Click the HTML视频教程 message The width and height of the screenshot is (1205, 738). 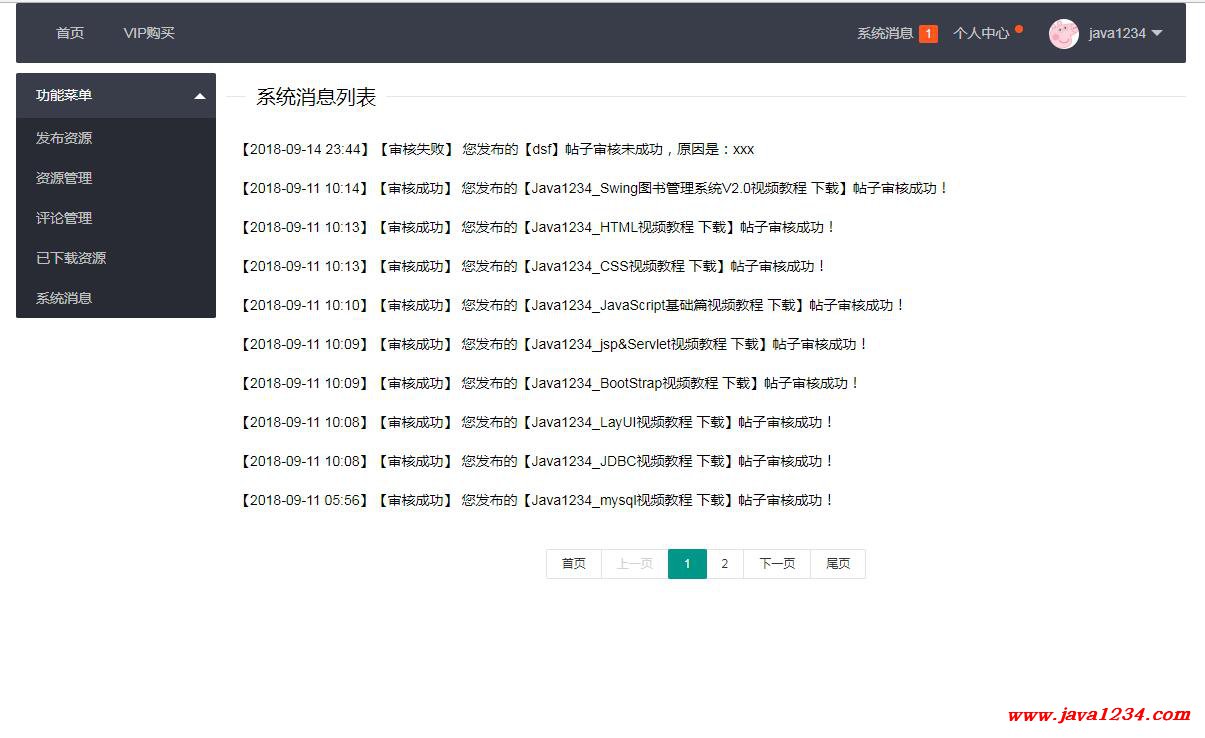click(x=537, y=227)
